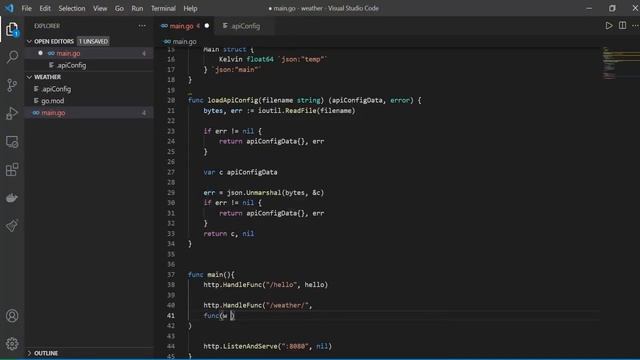The image size is (640, 360).
Task: Open the Search view icon
Action: 12,57
